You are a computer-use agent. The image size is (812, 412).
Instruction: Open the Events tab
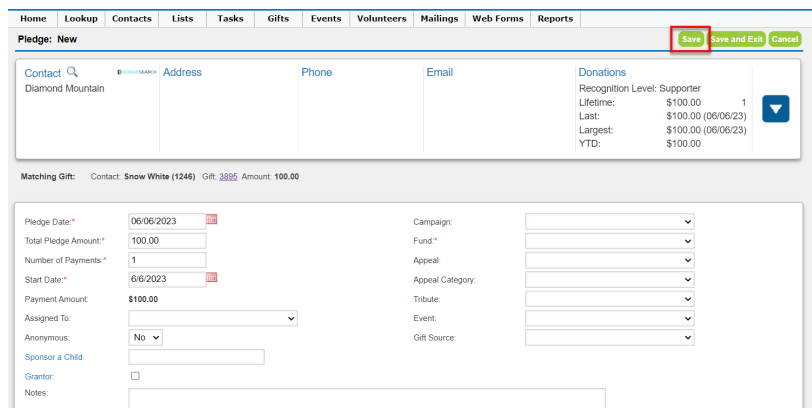326,19
